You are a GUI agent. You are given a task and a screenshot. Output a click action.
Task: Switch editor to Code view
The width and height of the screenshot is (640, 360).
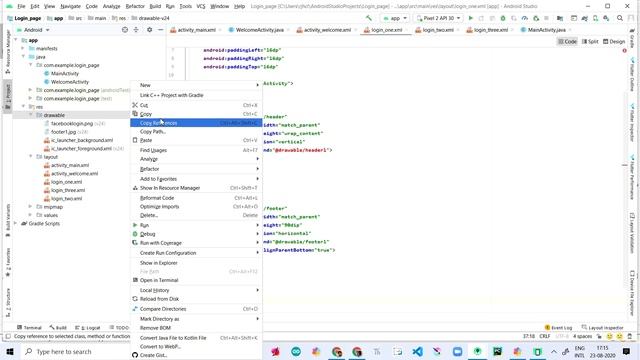pos(567,41)
